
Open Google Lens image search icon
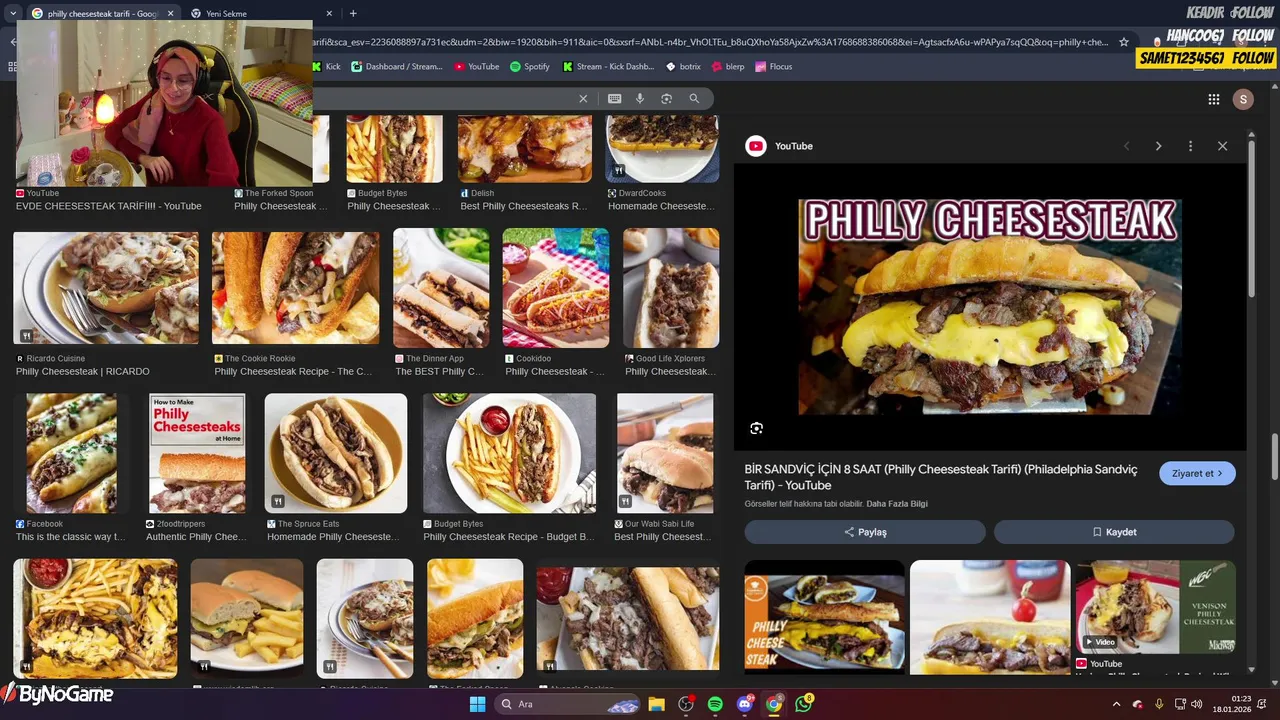tap(666, 98)
